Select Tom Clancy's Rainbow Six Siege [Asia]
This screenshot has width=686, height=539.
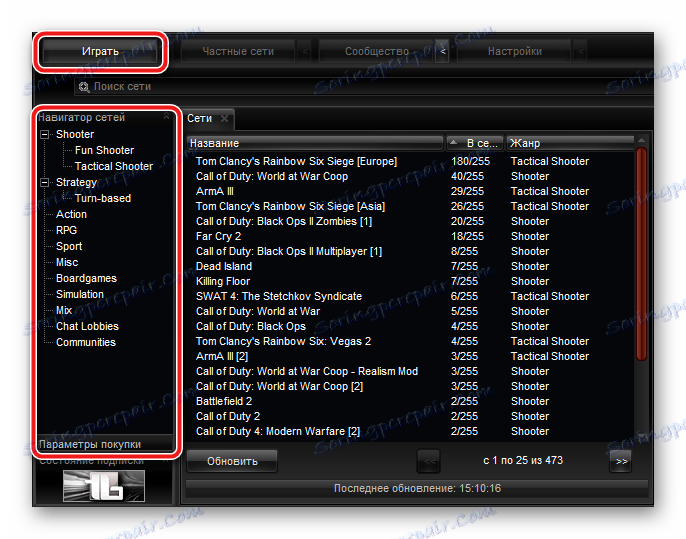pos(410,206)
